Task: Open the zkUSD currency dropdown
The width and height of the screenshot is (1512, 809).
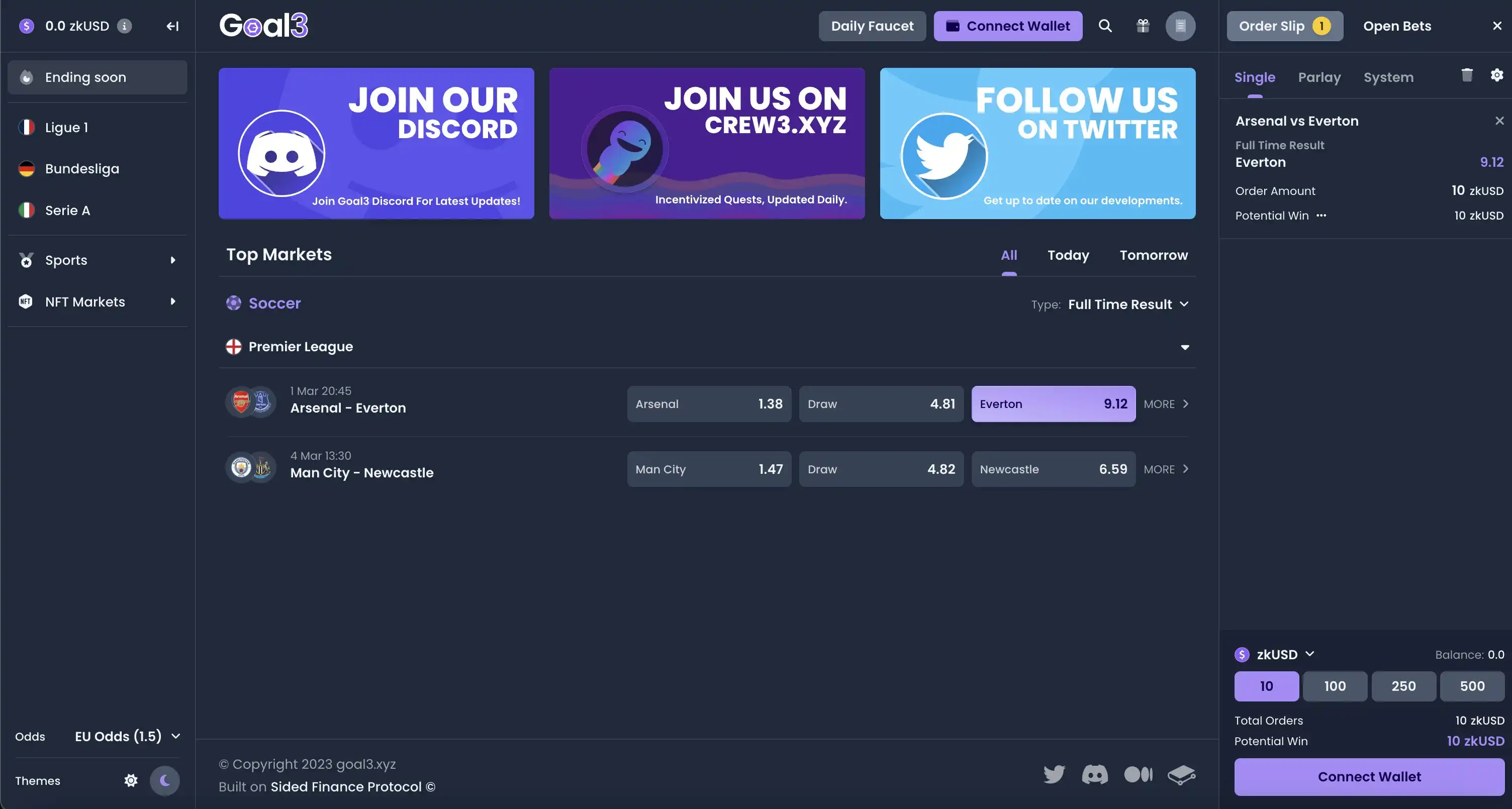Action: click(x=1275, y=654)
